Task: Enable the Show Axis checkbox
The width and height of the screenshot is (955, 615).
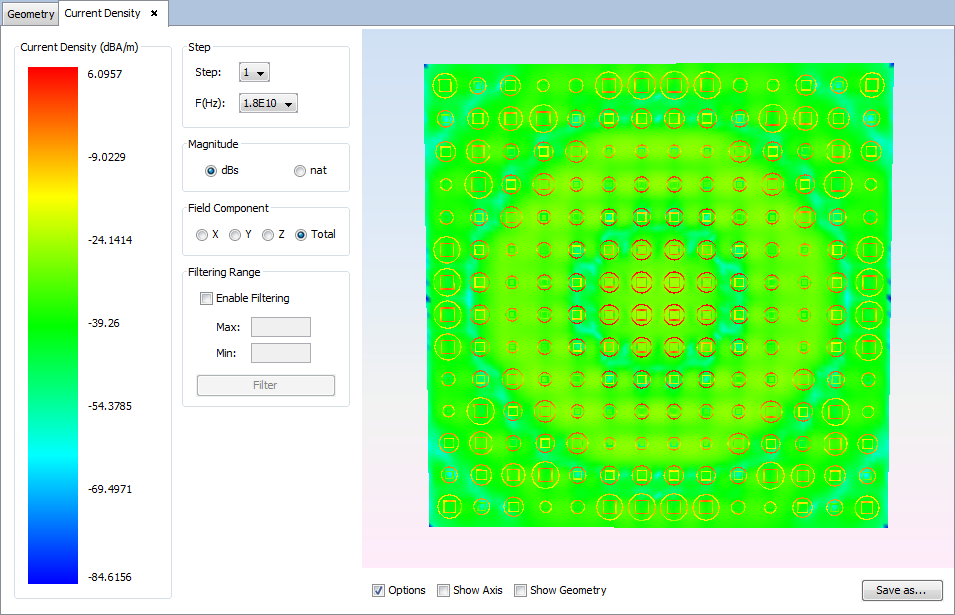Action: [443, 590]
